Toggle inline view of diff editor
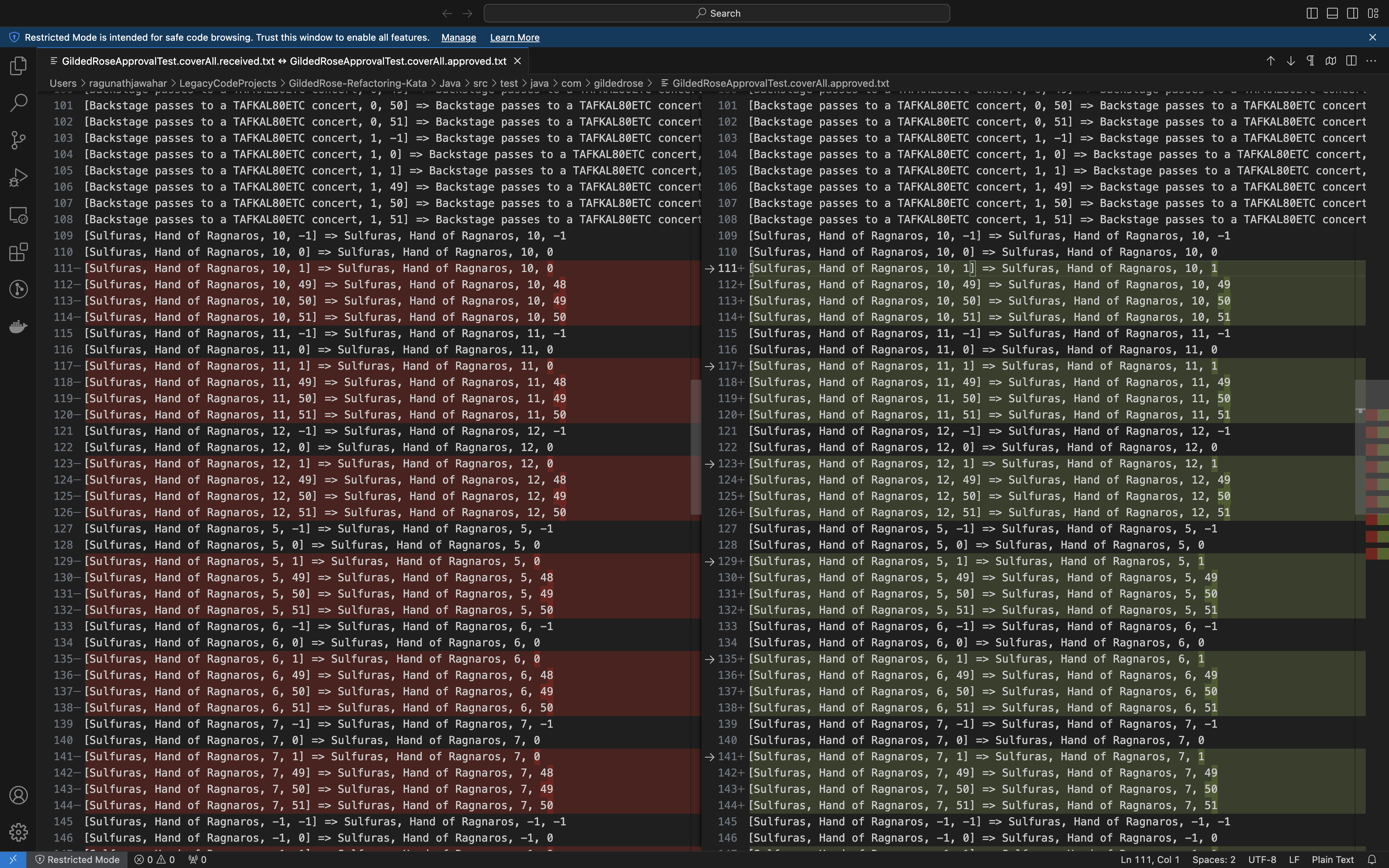 1351,61
